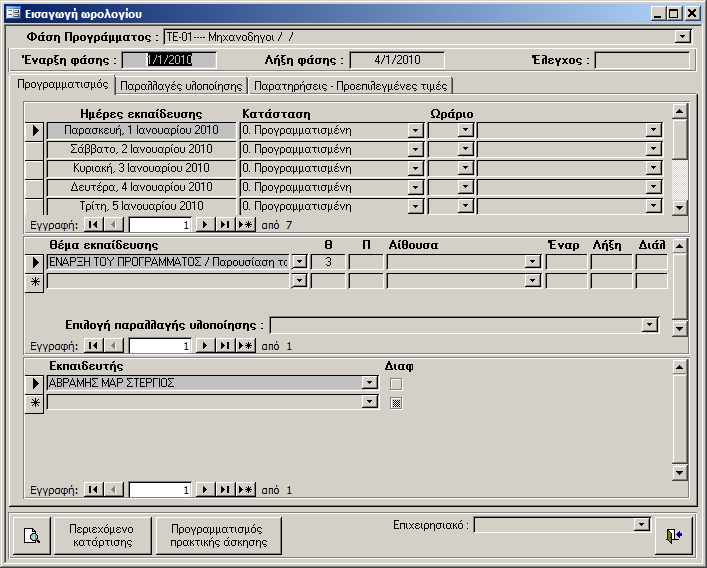Switch to the Παραλλαγές υλοποίησης tab
Image resolution: width=707 pixels, height=568 pixels.
coord(182,85)
